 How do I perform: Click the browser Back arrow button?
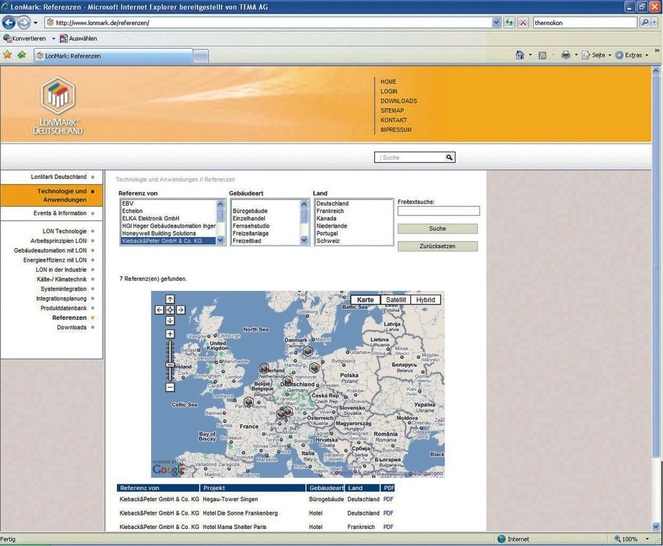click(x=9, y=22)
